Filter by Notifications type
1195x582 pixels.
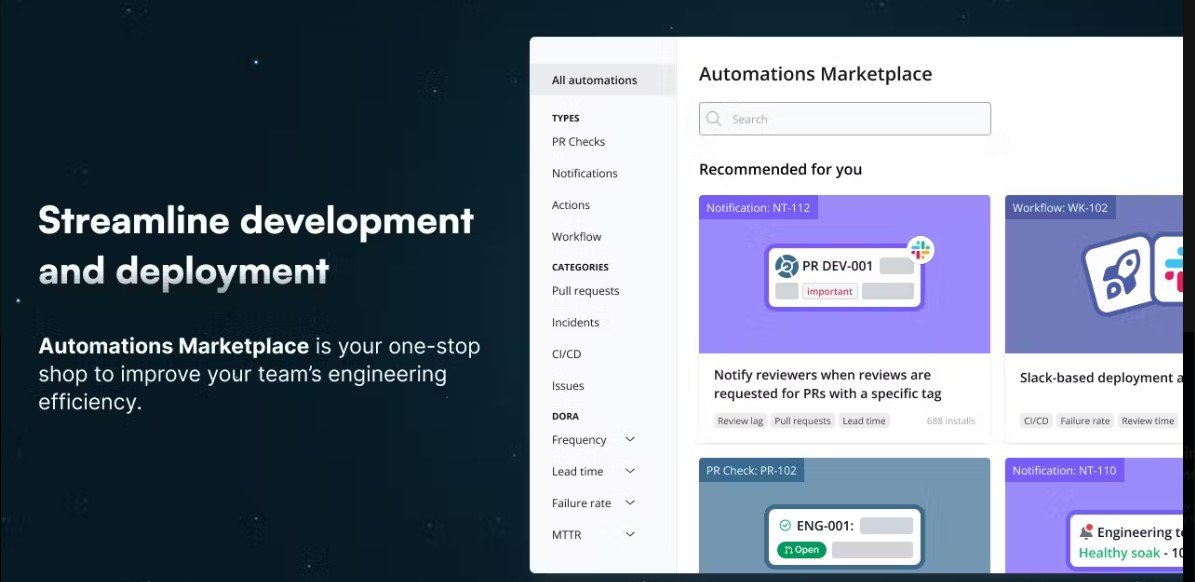point(585,174)
